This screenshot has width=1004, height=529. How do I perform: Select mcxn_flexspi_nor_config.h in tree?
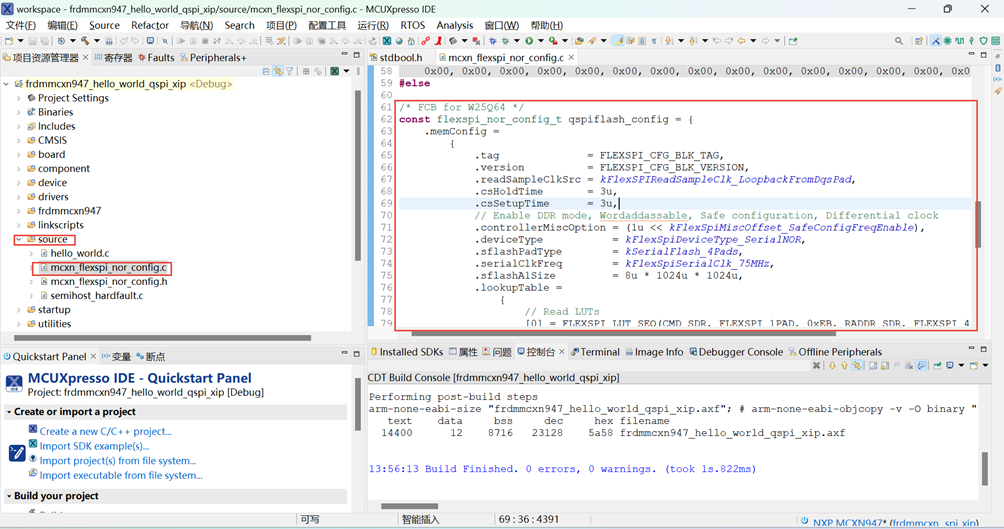click(109, 281)
